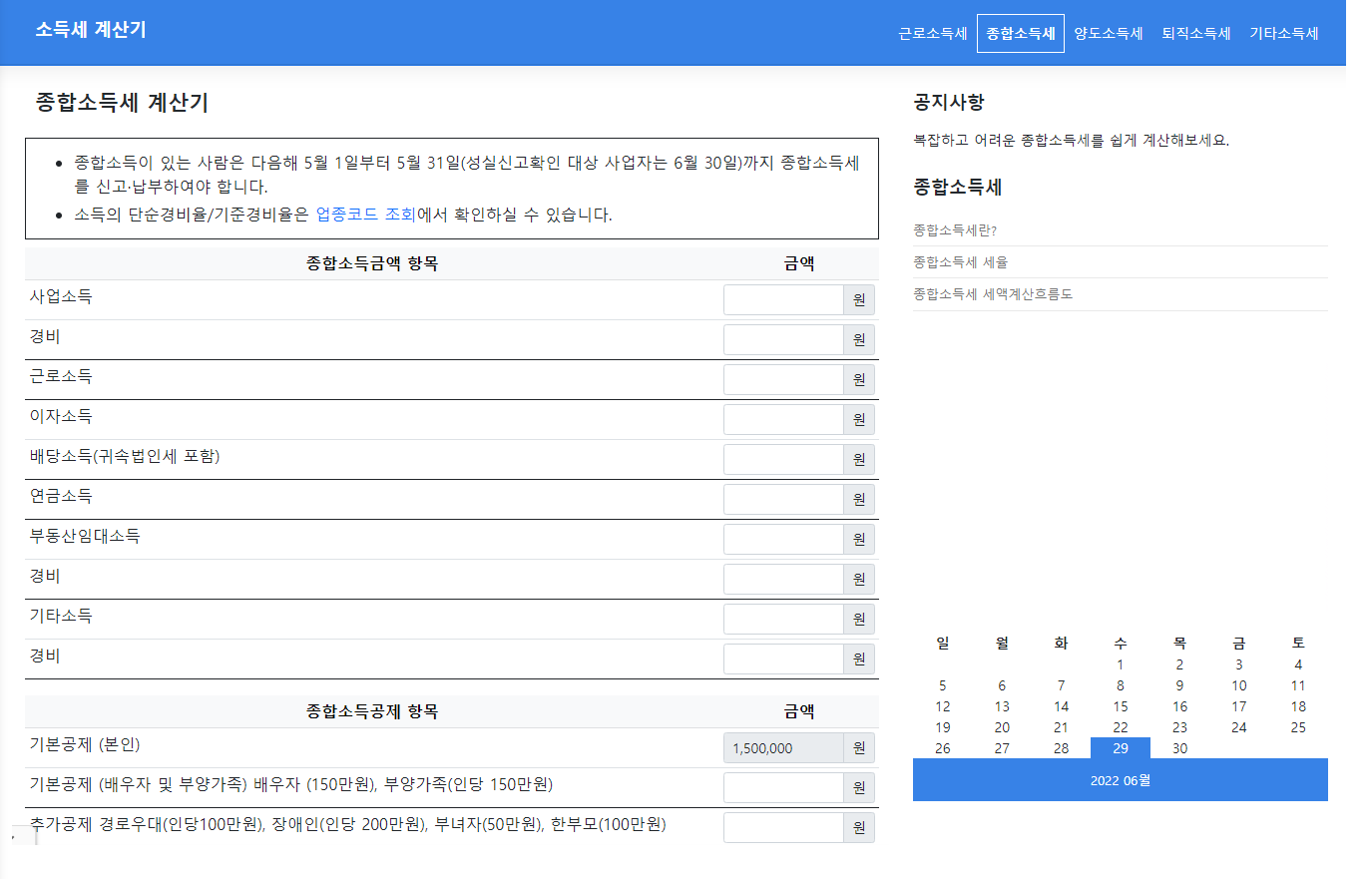Click the 원 suffix beside 사업소득 field
The height and width of the screenshot is (879, 1372).
pos(859,299)
